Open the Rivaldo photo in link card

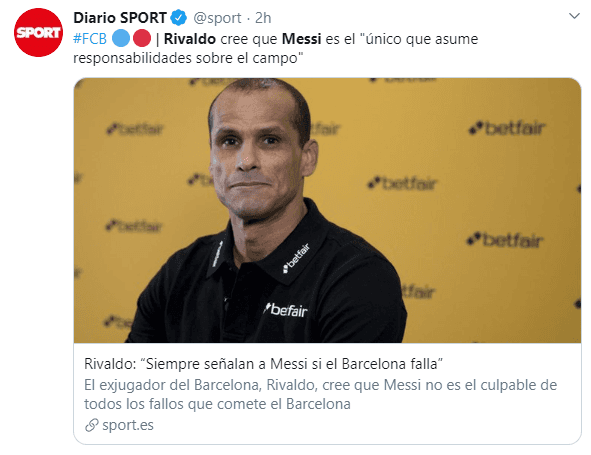(327, 210)
